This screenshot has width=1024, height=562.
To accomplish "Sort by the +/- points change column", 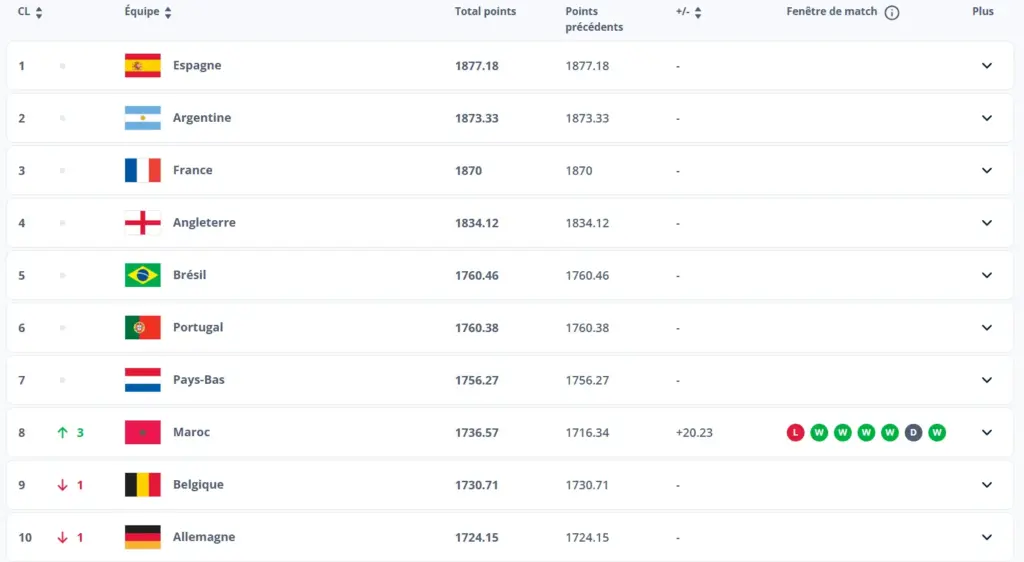I will 697,13.
